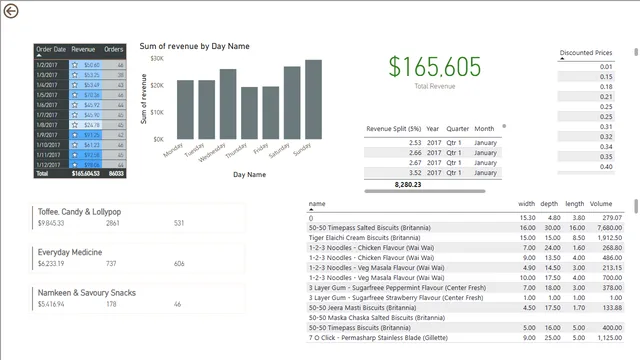Click the 0.01 discounted price value

click(606, 67)
